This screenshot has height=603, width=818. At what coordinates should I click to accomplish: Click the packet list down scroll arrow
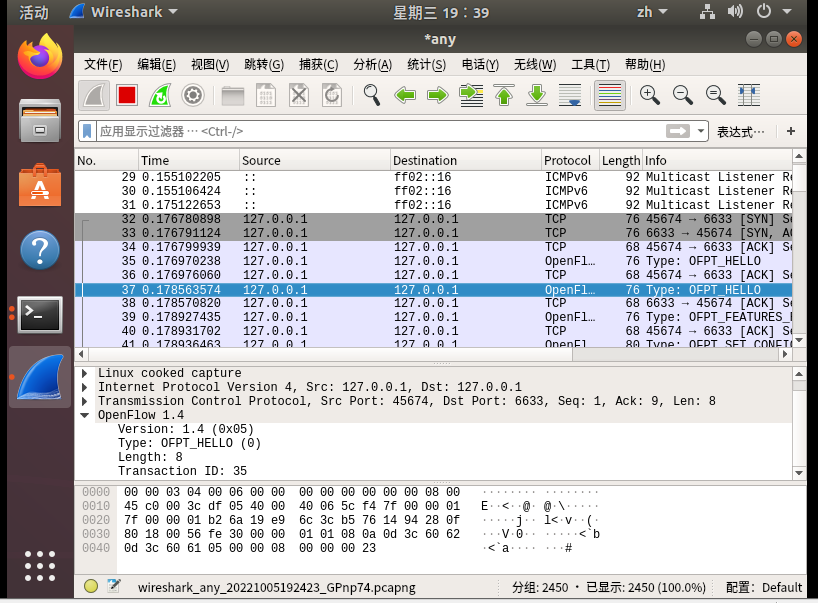coord(799,341)
